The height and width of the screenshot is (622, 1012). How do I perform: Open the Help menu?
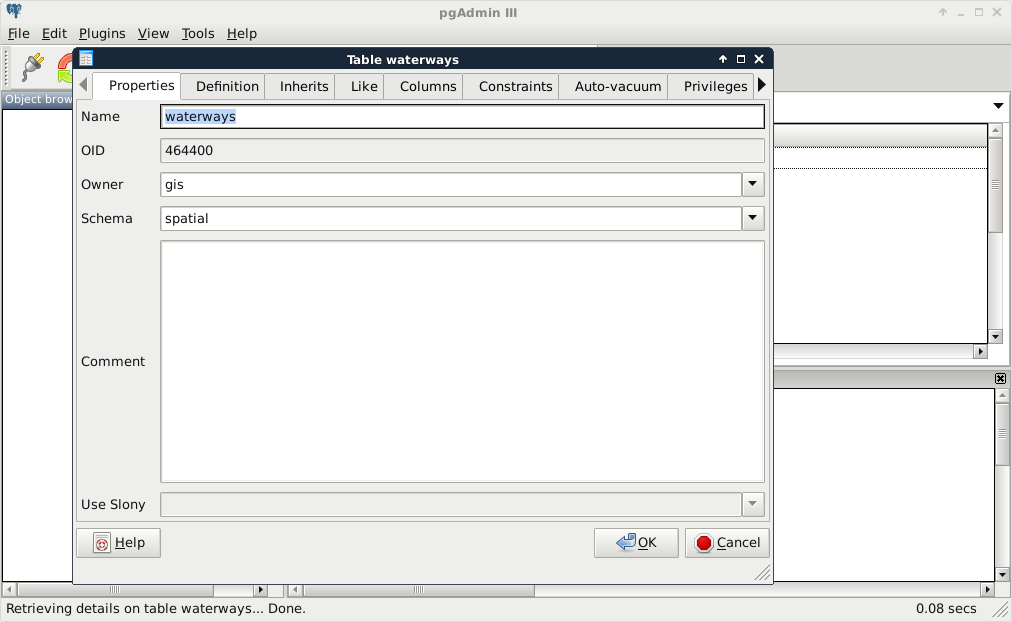[241, 34]
